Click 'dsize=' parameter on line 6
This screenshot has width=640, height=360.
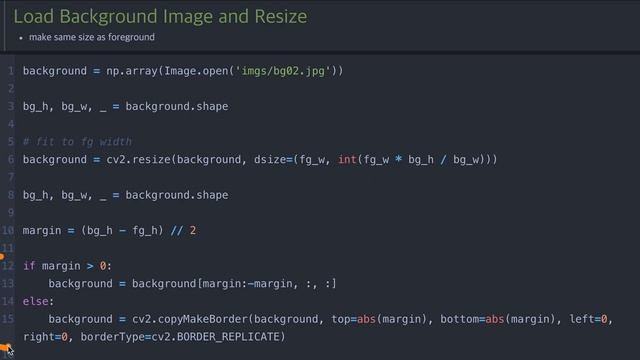coord(273,160)
